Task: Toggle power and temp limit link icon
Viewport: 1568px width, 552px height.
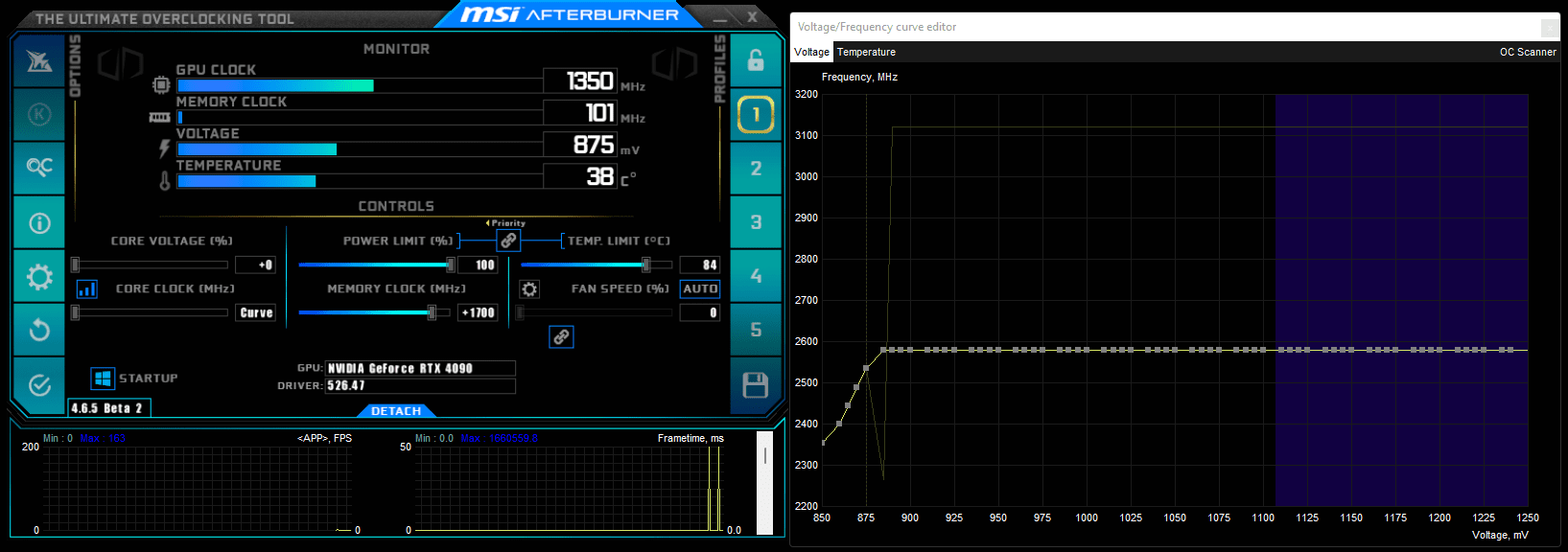Action: (509, 241)
